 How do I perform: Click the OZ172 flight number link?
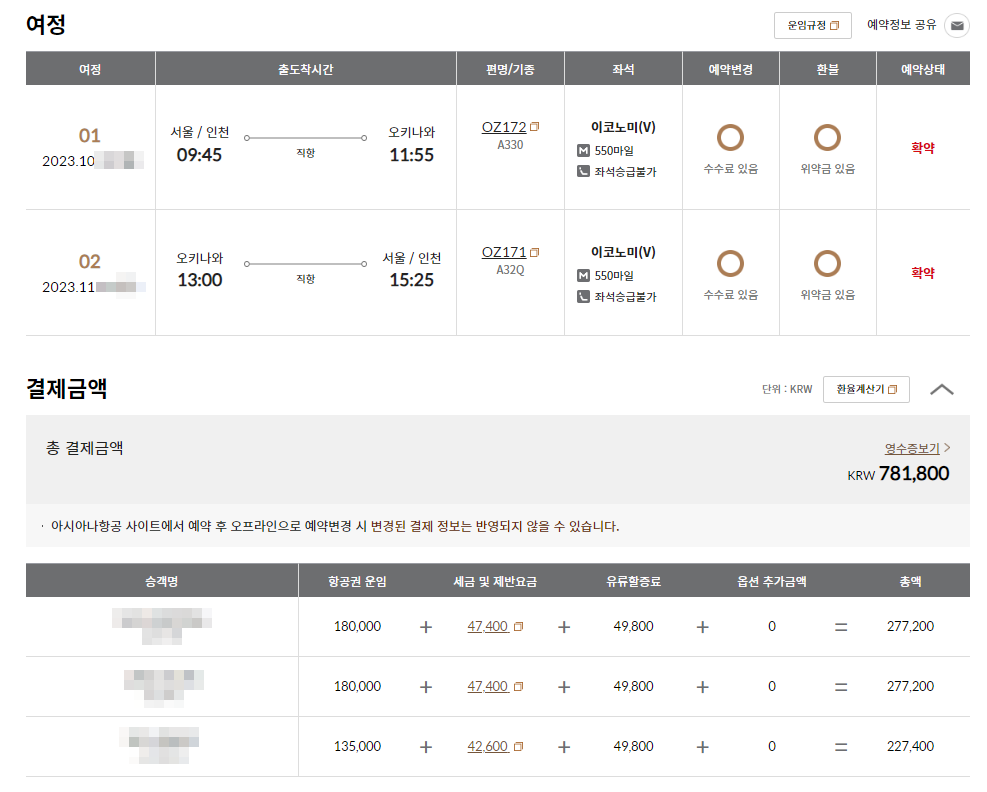tap(504, 124)
